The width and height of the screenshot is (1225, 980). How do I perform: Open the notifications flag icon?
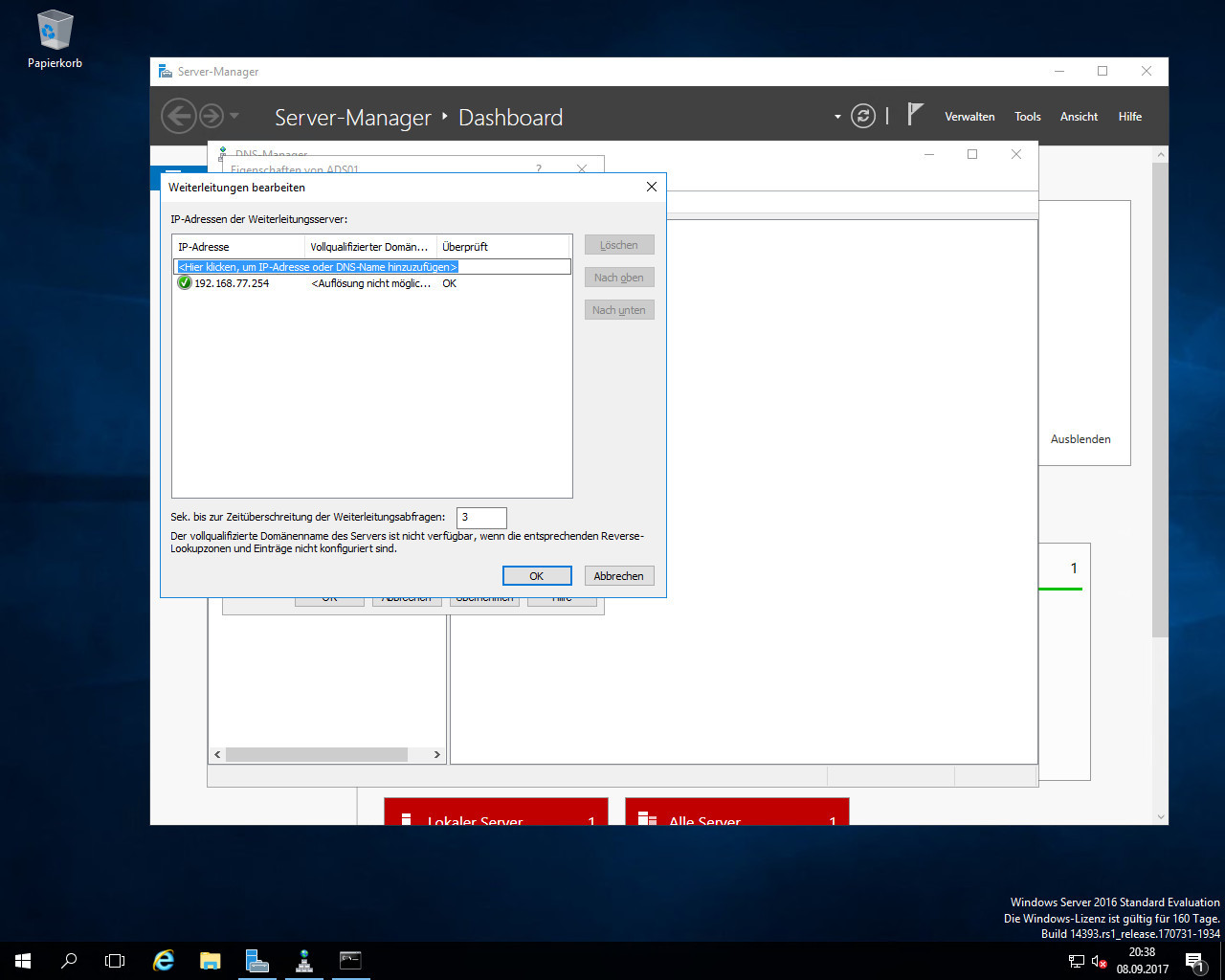coord(915,116)
